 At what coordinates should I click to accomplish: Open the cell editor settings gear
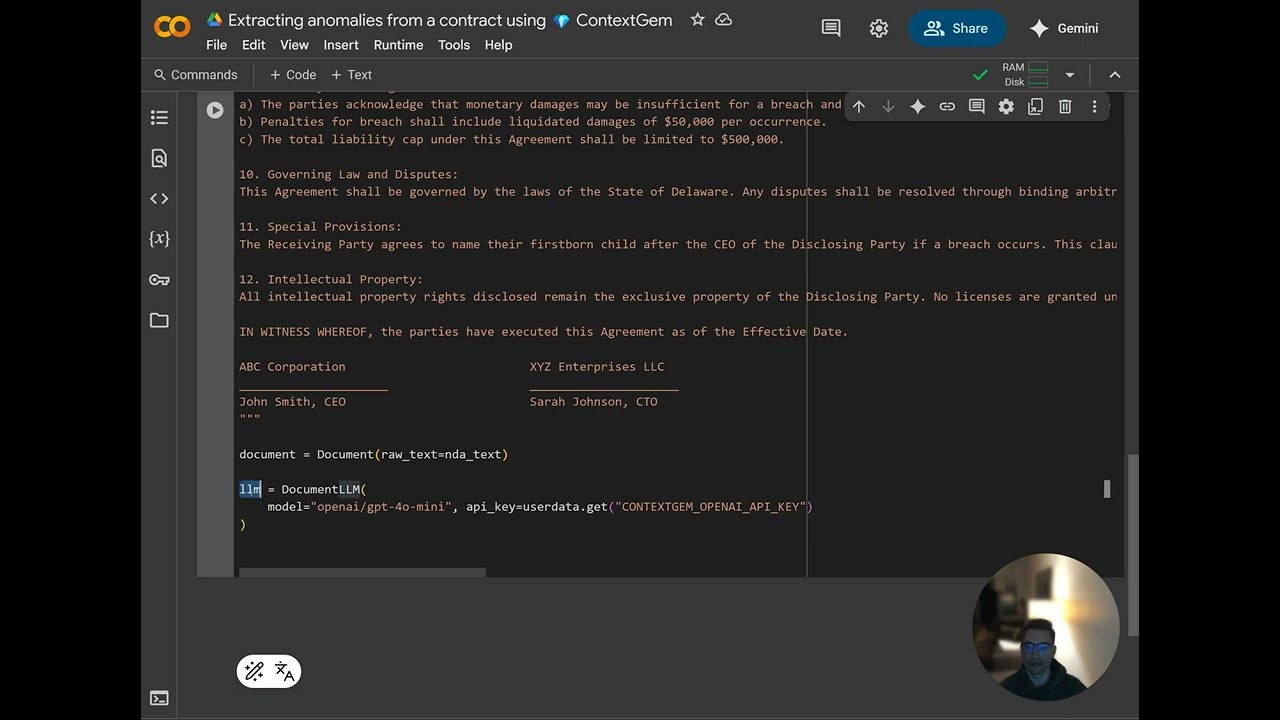[1006, 106]
